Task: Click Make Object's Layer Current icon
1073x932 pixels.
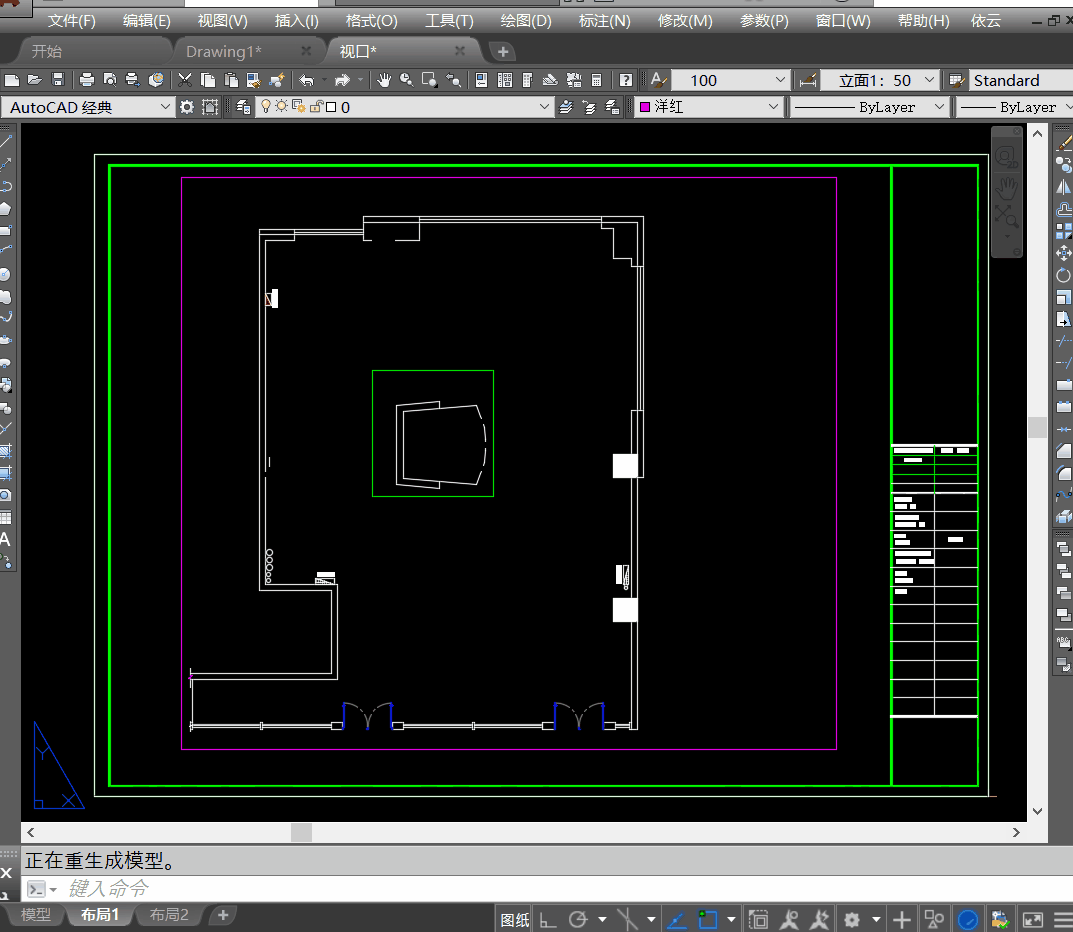Action: 566,107
